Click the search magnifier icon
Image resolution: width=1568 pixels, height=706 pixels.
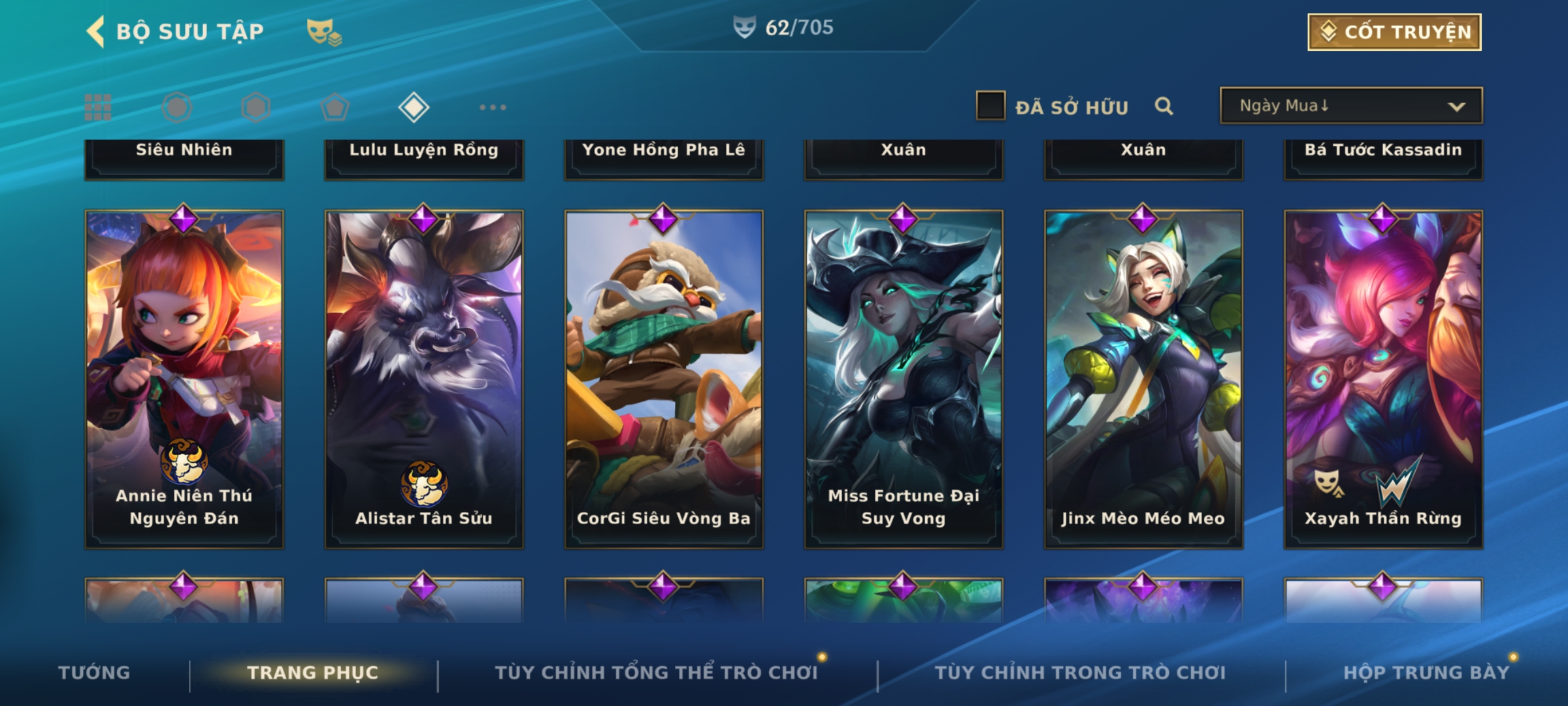coord(1164,106)
